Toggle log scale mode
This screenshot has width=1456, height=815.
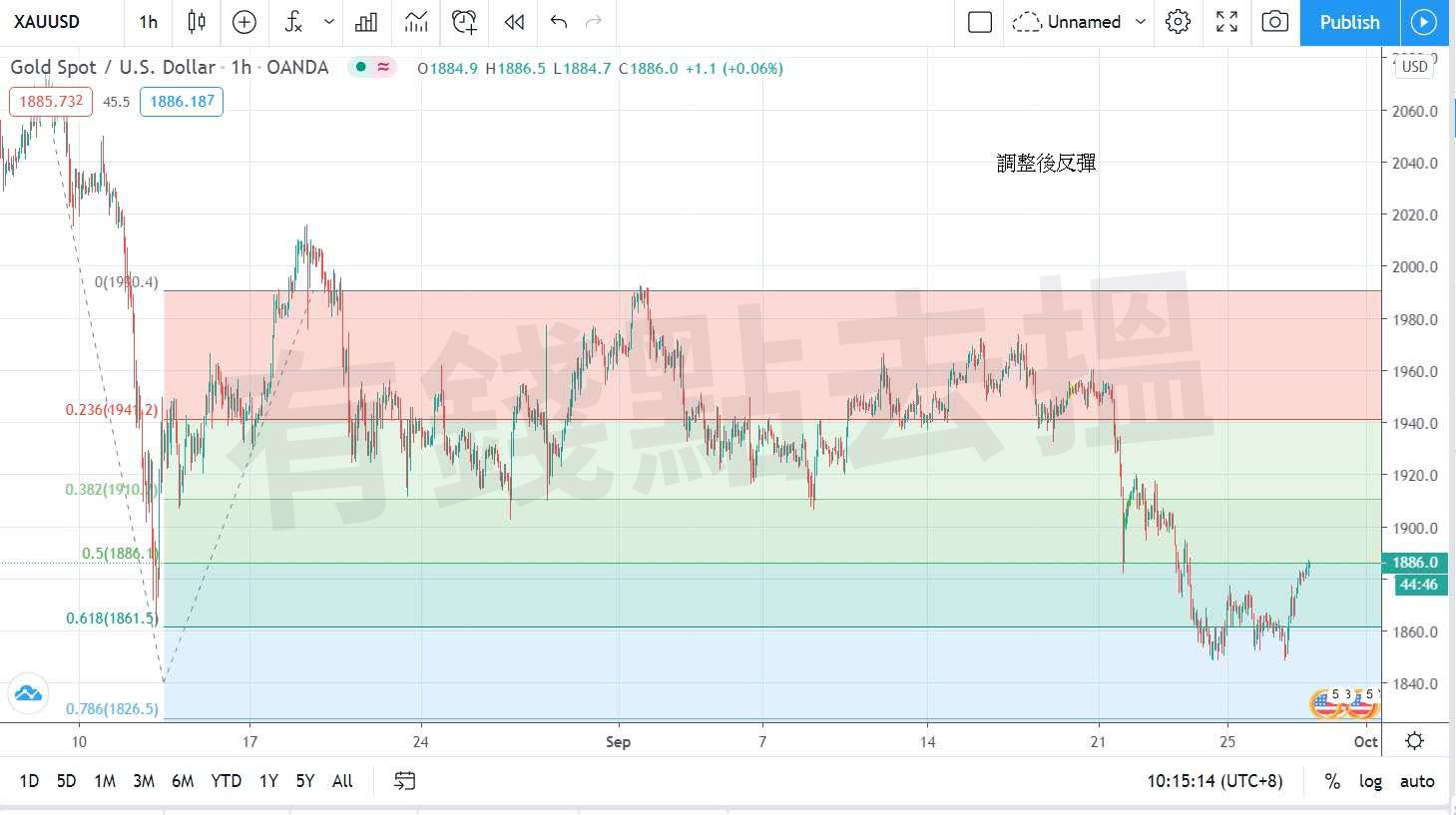click(x=1370, y=781)
